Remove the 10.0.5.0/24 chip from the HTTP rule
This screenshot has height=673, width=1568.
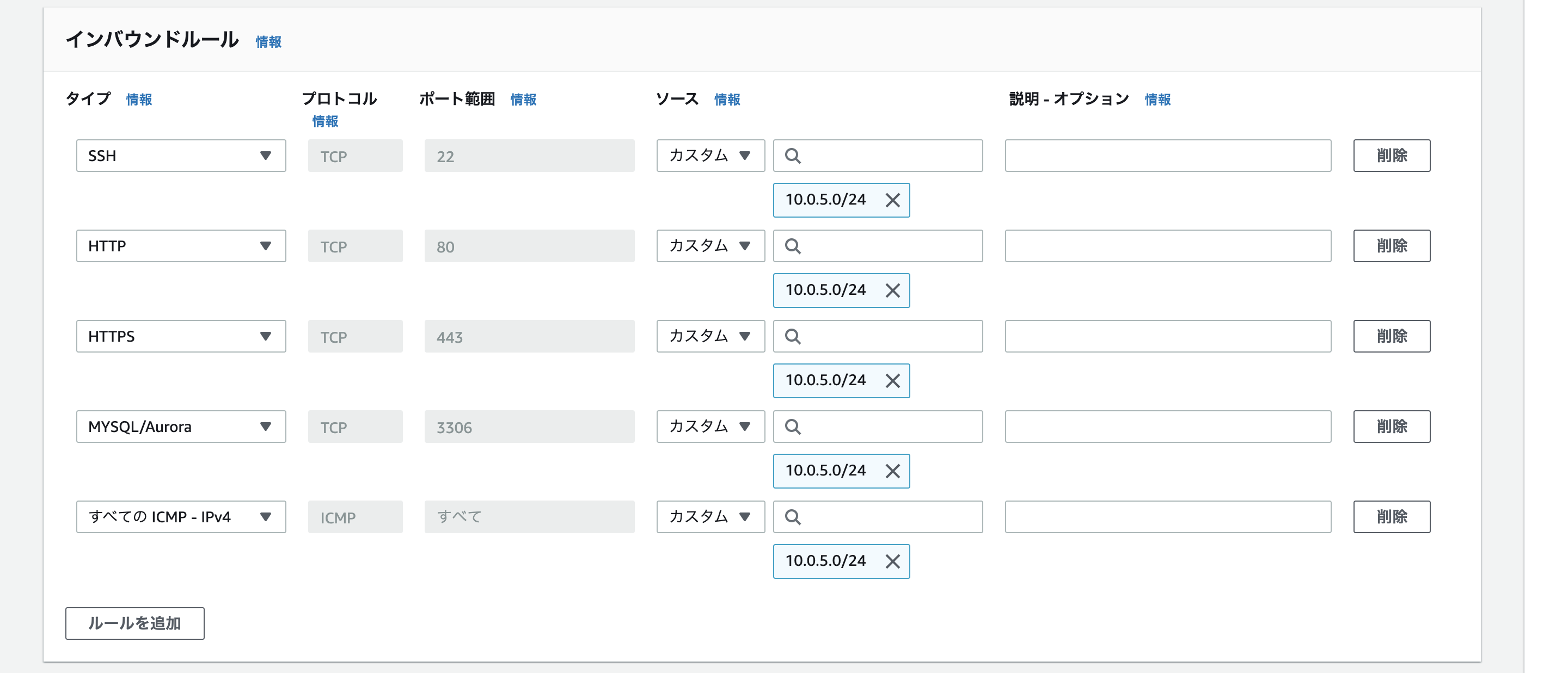[892, 291]
